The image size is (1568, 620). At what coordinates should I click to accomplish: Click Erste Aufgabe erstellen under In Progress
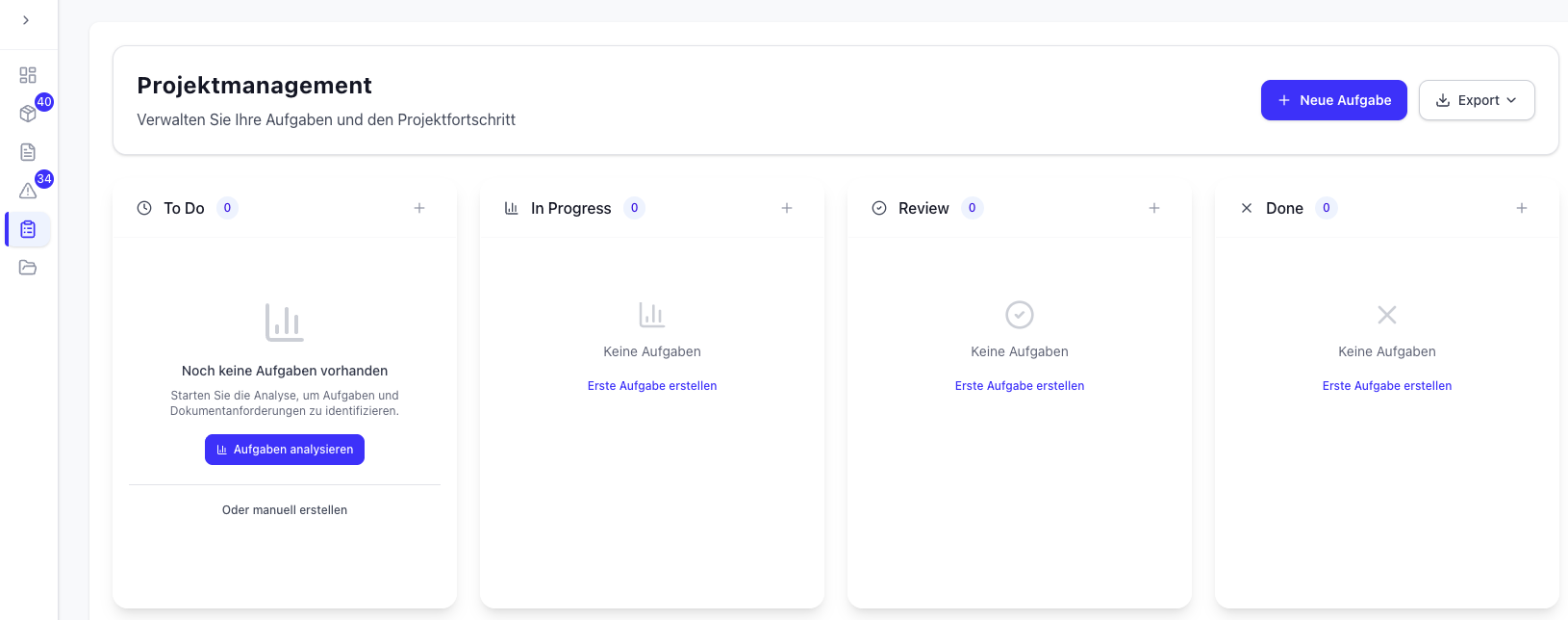pos(652,386)
